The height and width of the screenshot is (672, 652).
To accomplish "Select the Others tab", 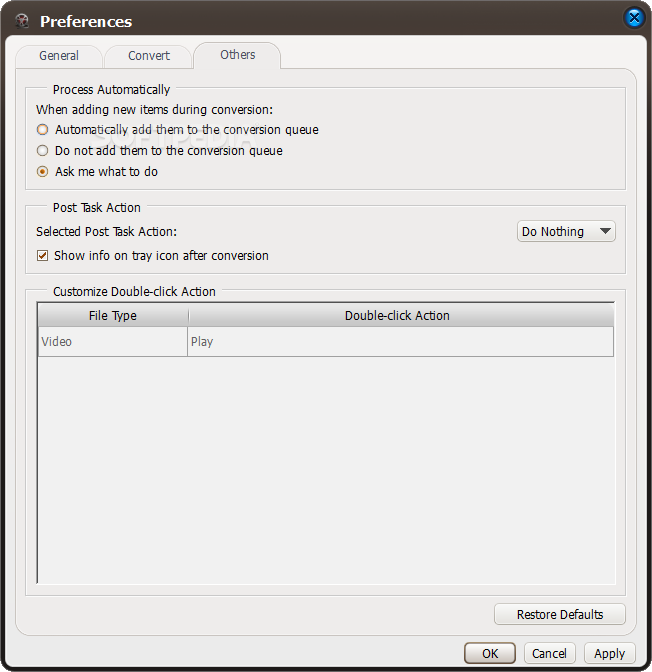I will point(237,55).
